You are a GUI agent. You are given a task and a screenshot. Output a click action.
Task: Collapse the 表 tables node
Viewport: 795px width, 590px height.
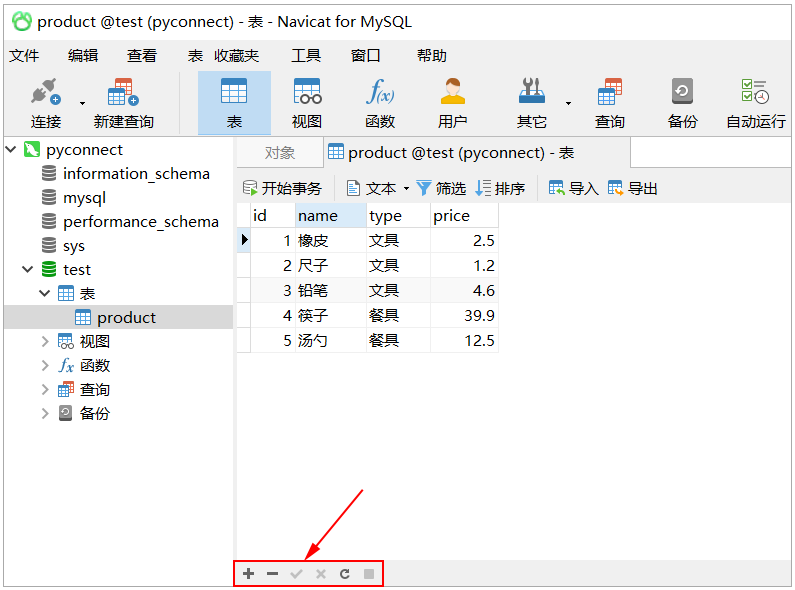pyautogui.click(x=45, y=293)
